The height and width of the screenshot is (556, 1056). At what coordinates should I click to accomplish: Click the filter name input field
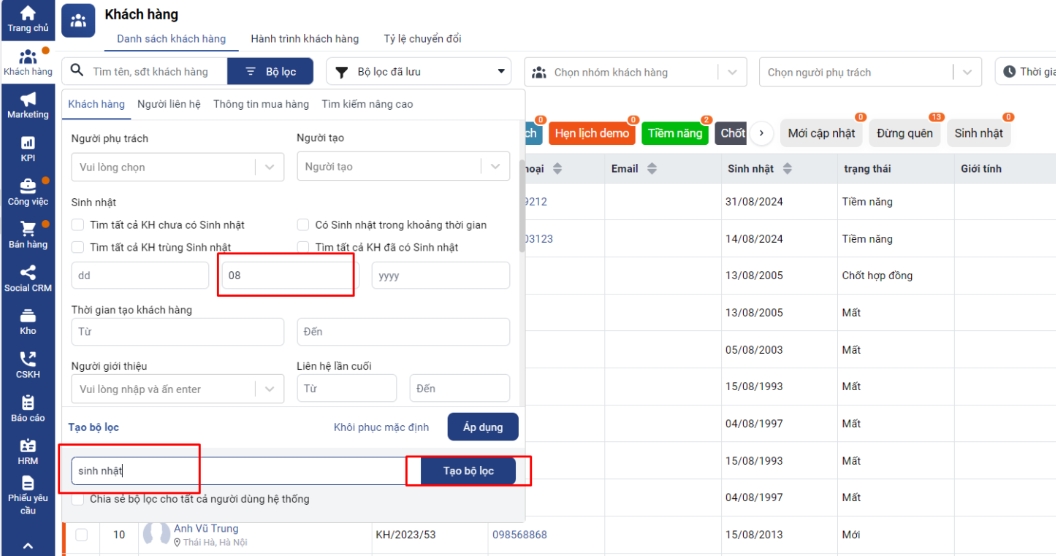click(238, 471)
